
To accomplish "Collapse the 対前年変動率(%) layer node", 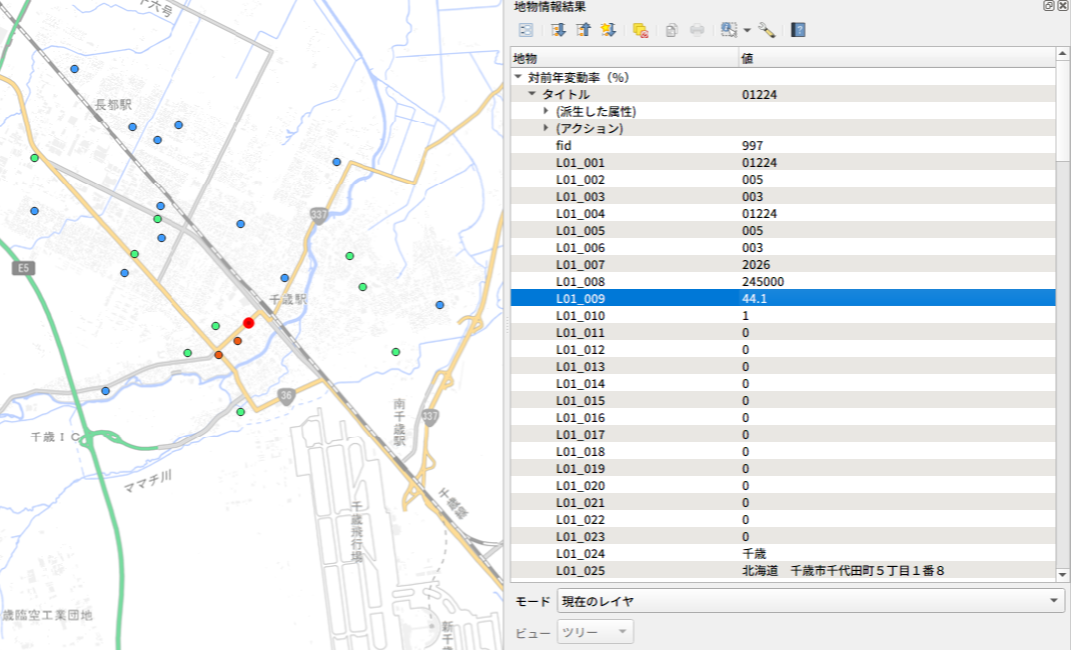I will (518, 77).
